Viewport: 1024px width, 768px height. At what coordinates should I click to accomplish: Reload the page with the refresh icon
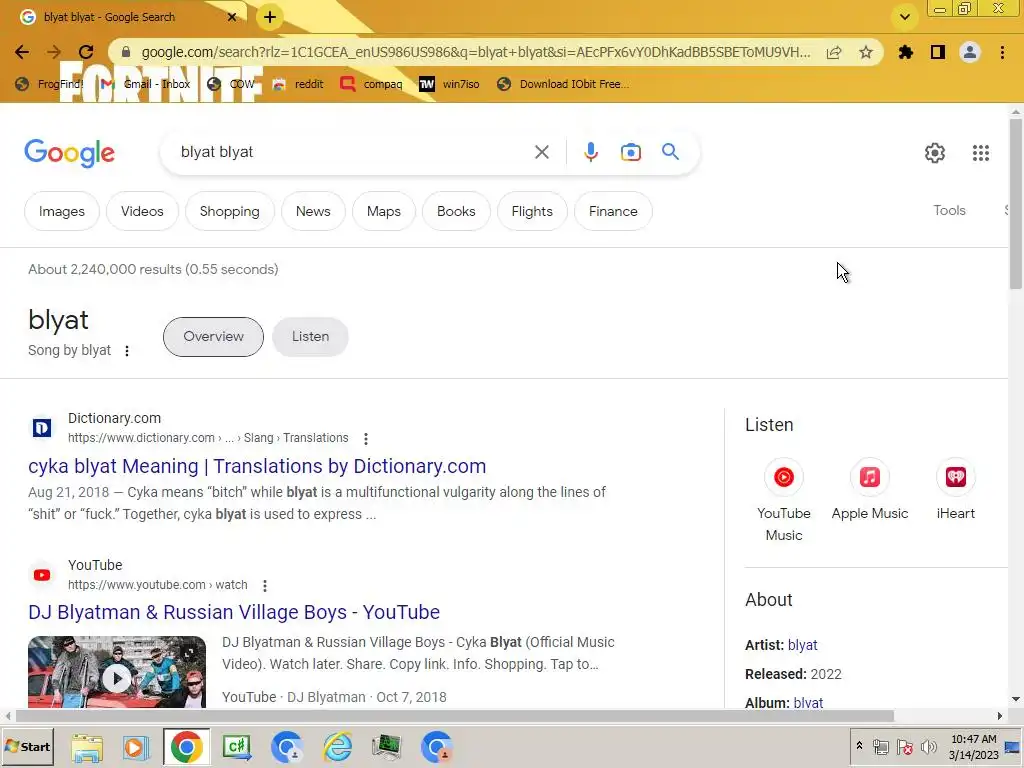(86, 52)
